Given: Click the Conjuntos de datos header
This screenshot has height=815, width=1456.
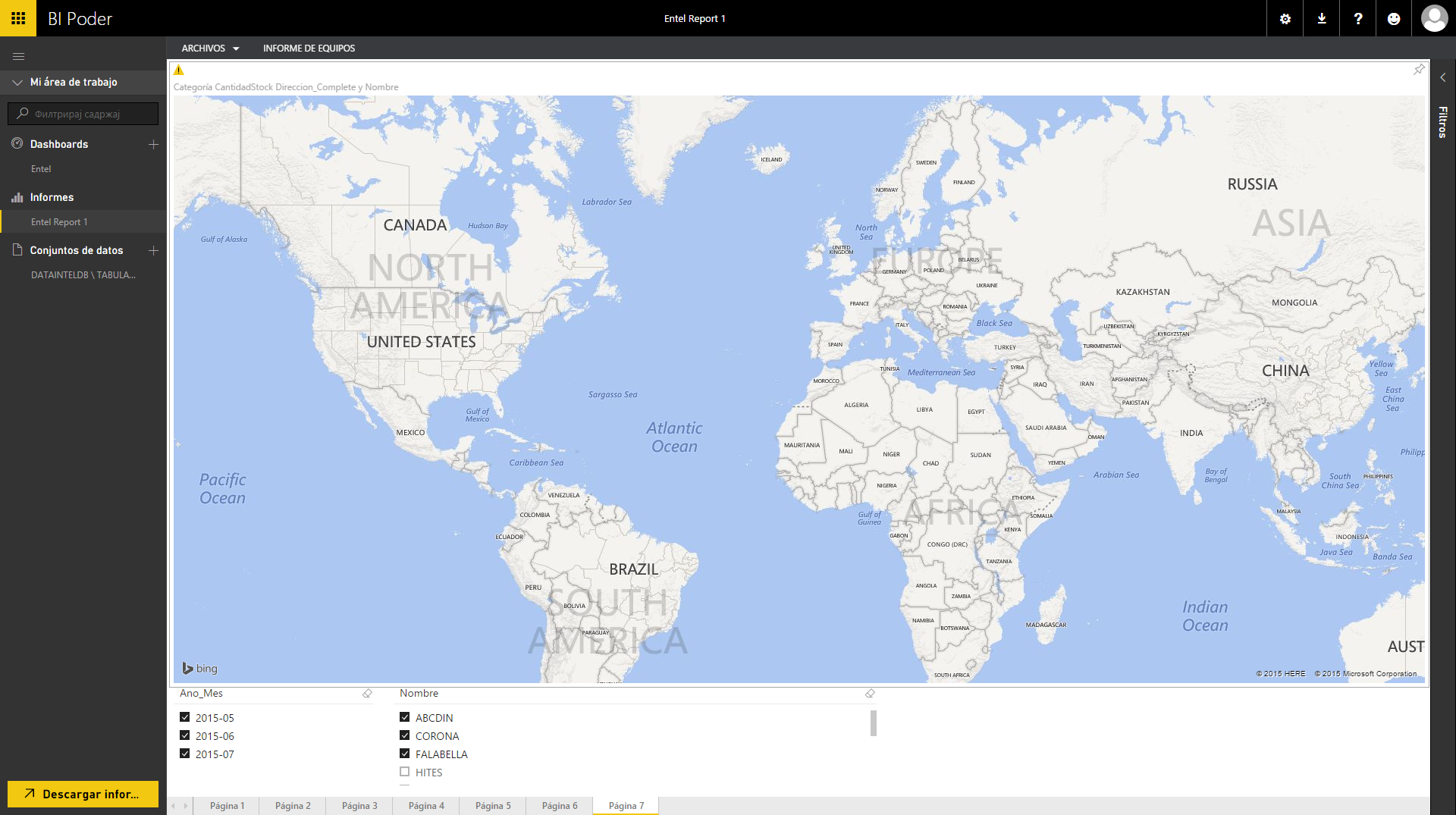Looking at the screenshot, I should 77,250.
